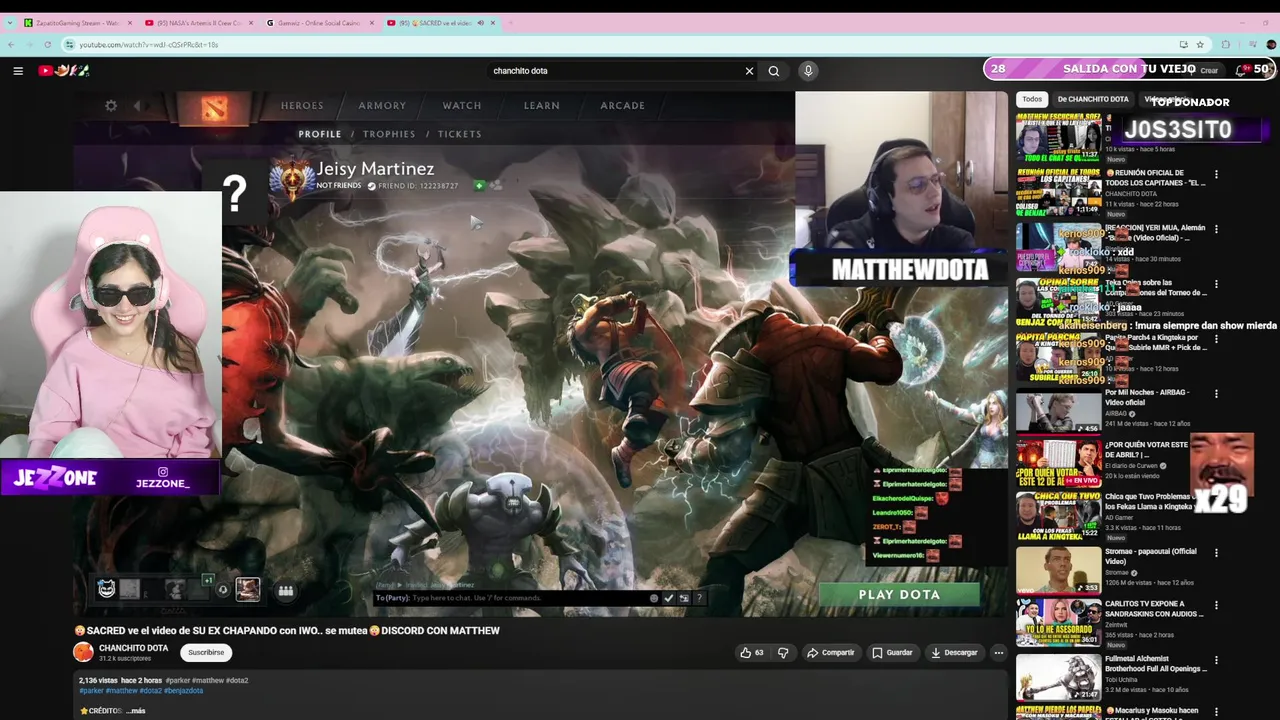Open the browser extensions puzzle icon
This screenshot has width=1280, height=720.
coord(1226,44)
